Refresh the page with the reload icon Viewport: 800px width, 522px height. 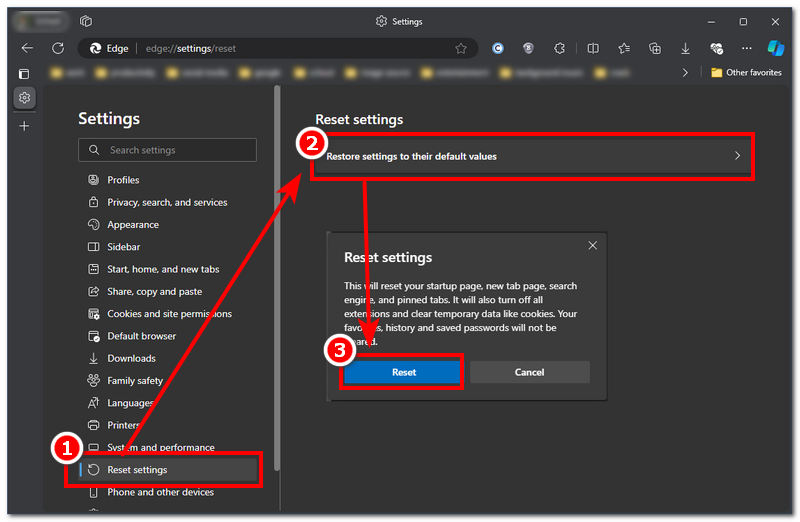pyautogui.click(x=58, y=48)
